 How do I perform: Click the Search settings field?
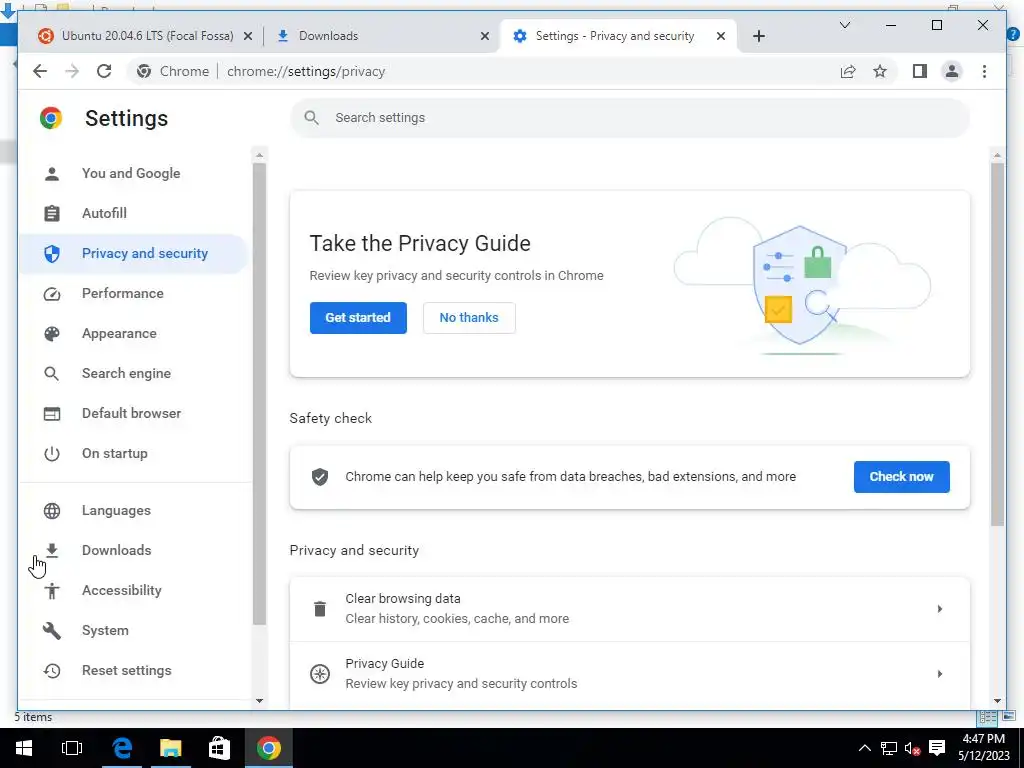point(630,118)
